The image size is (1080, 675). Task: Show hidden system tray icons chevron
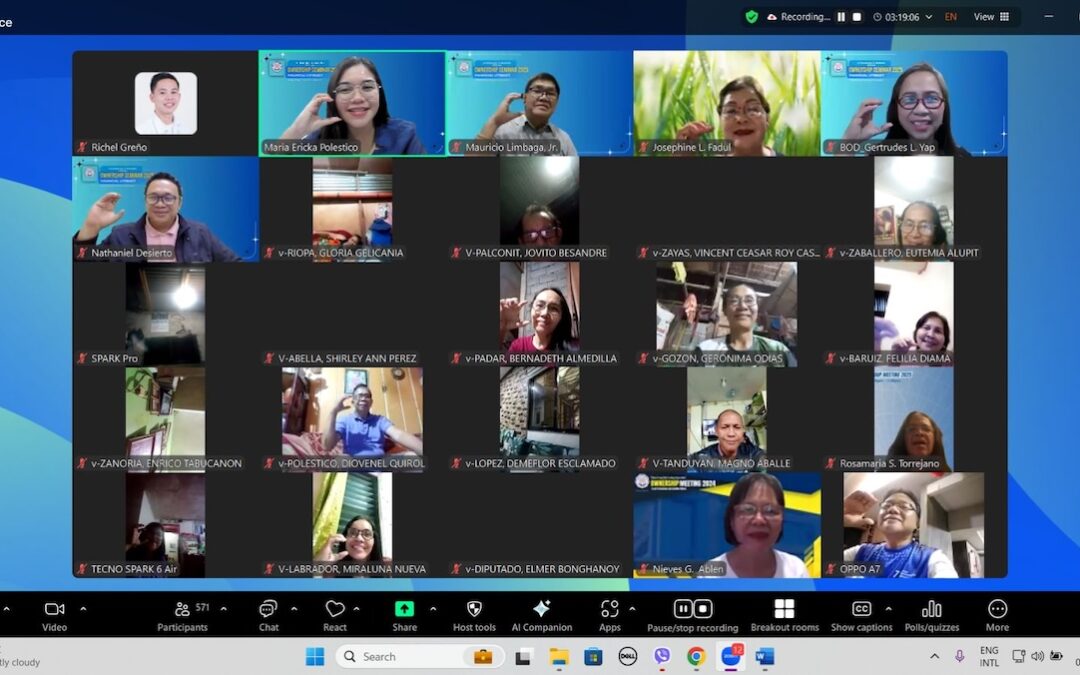tap(934, 656)
